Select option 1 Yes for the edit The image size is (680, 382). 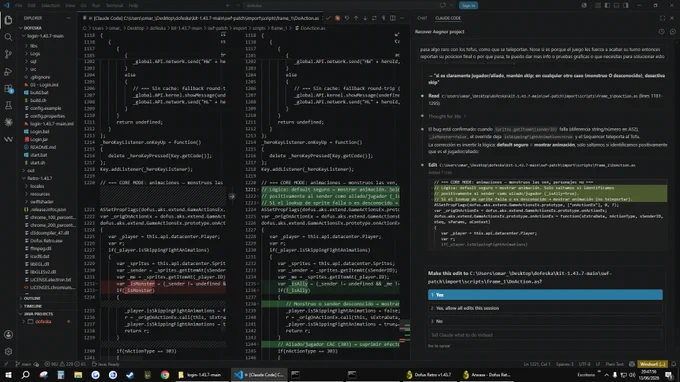(545, 295)
